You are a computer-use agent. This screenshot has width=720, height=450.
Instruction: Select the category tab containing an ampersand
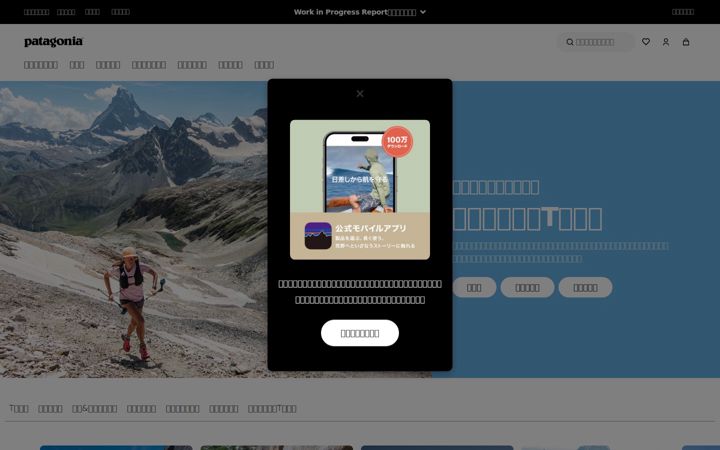(94, 408)
